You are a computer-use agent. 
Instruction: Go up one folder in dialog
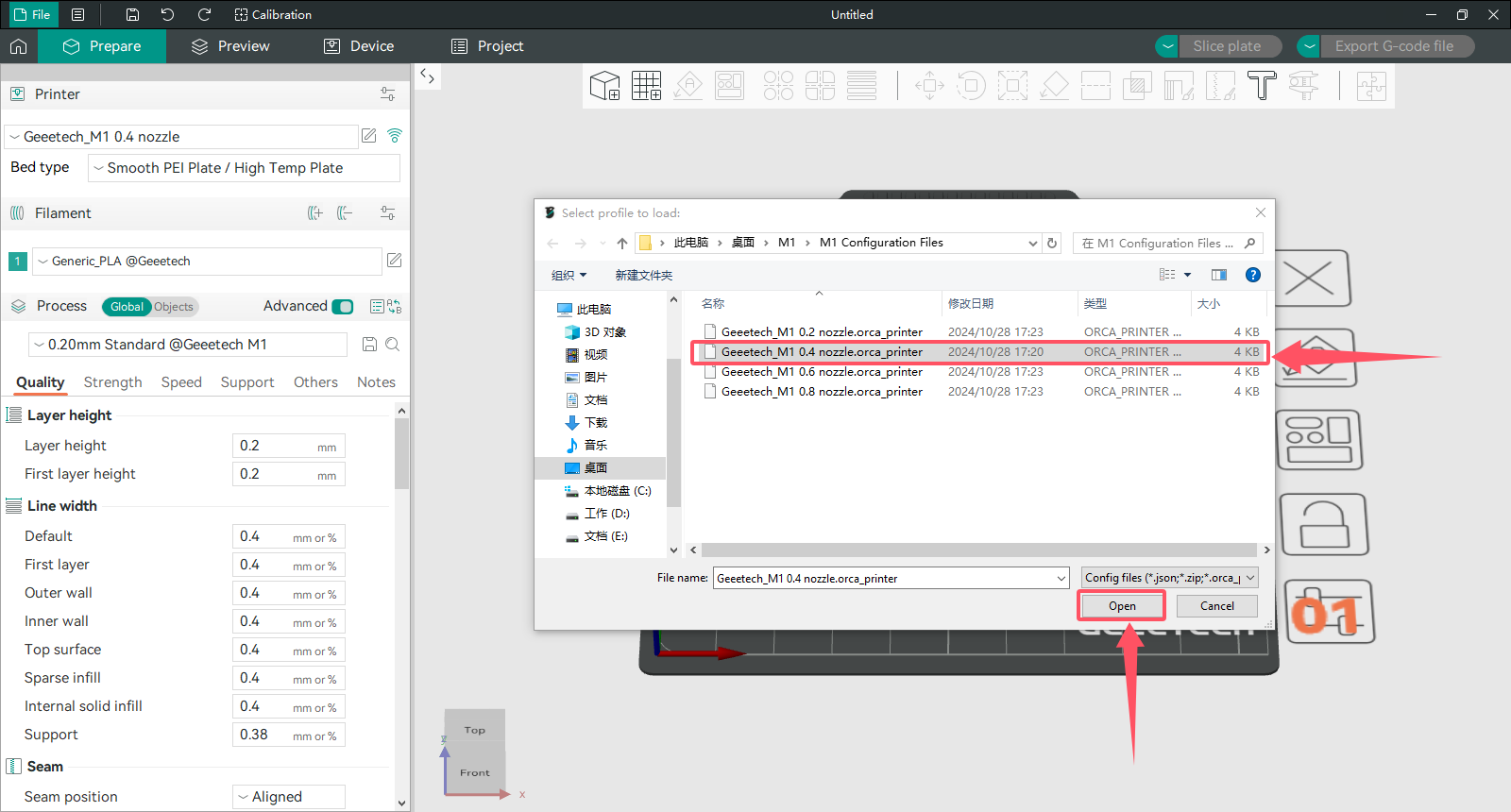click(x=622, y=243)
